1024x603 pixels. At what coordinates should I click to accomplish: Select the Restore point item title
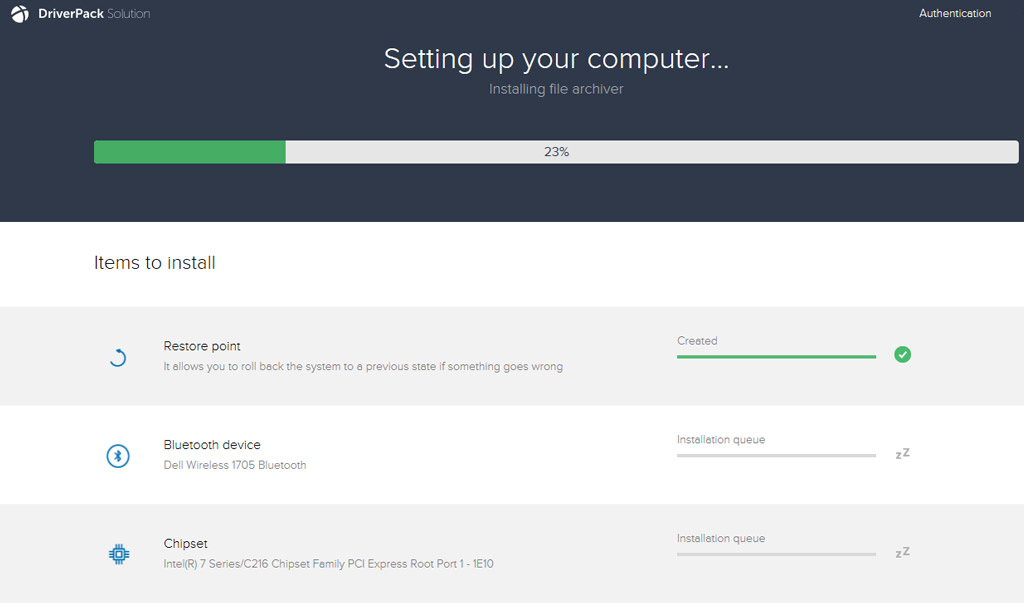click(202, 346)
